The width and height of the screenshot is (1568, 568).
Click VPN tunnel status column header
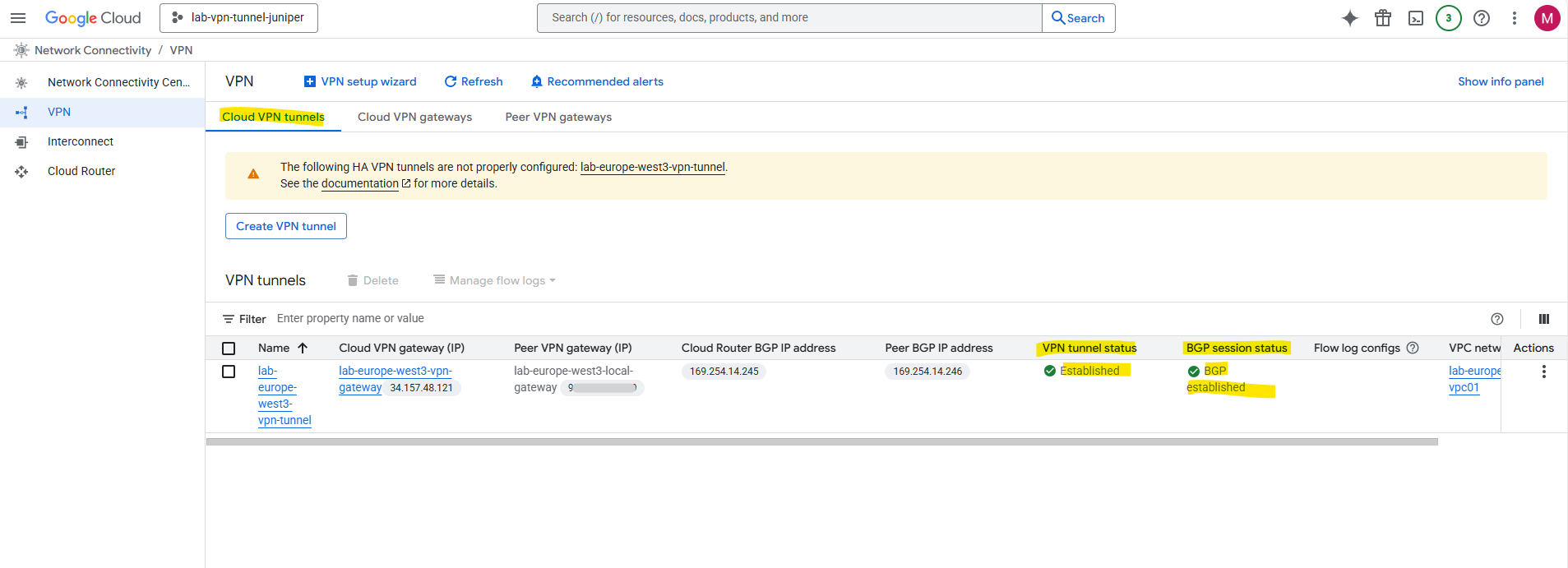pyautogui.click(x=1089, y=348)
